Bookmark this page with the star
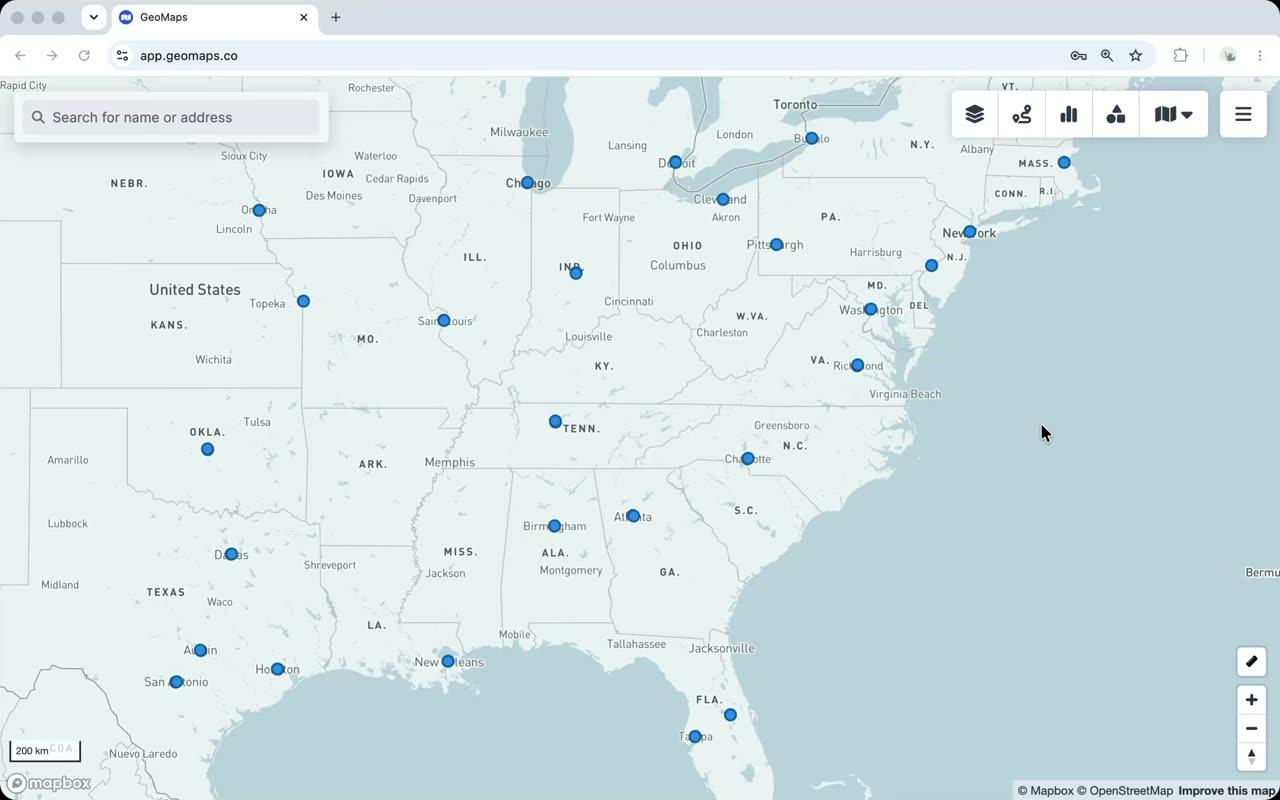This screenshot has width=1280, height=800. 1136,56
